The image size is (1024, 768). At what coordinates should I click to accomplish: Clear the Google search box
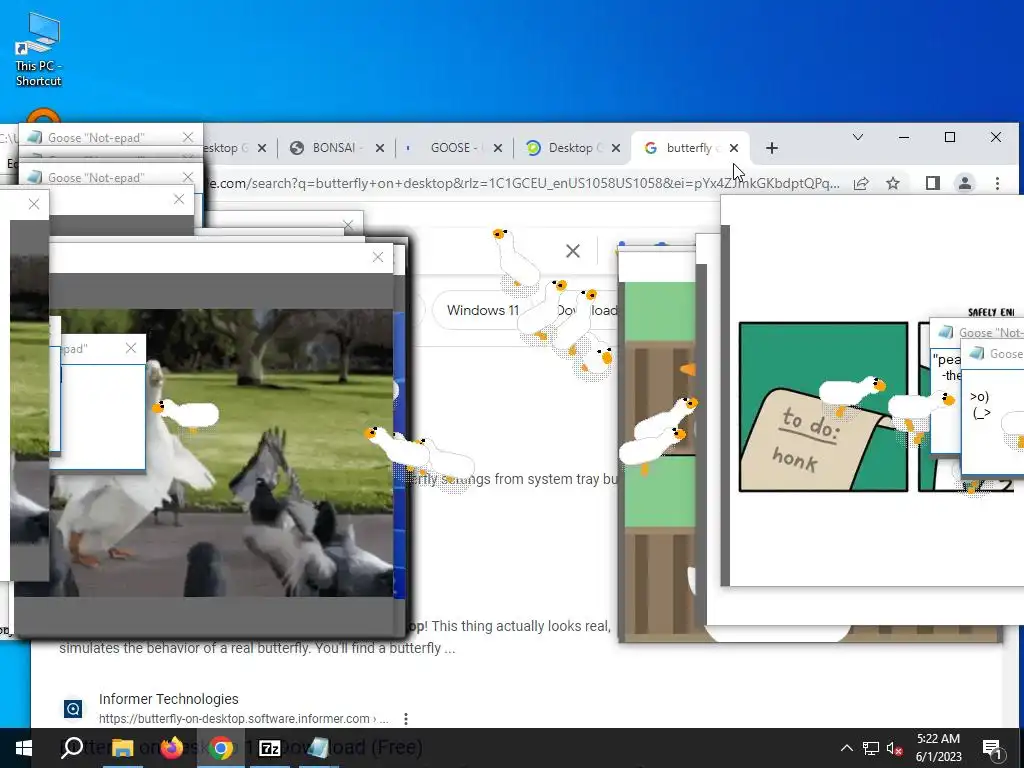click(x=573, y=251)
